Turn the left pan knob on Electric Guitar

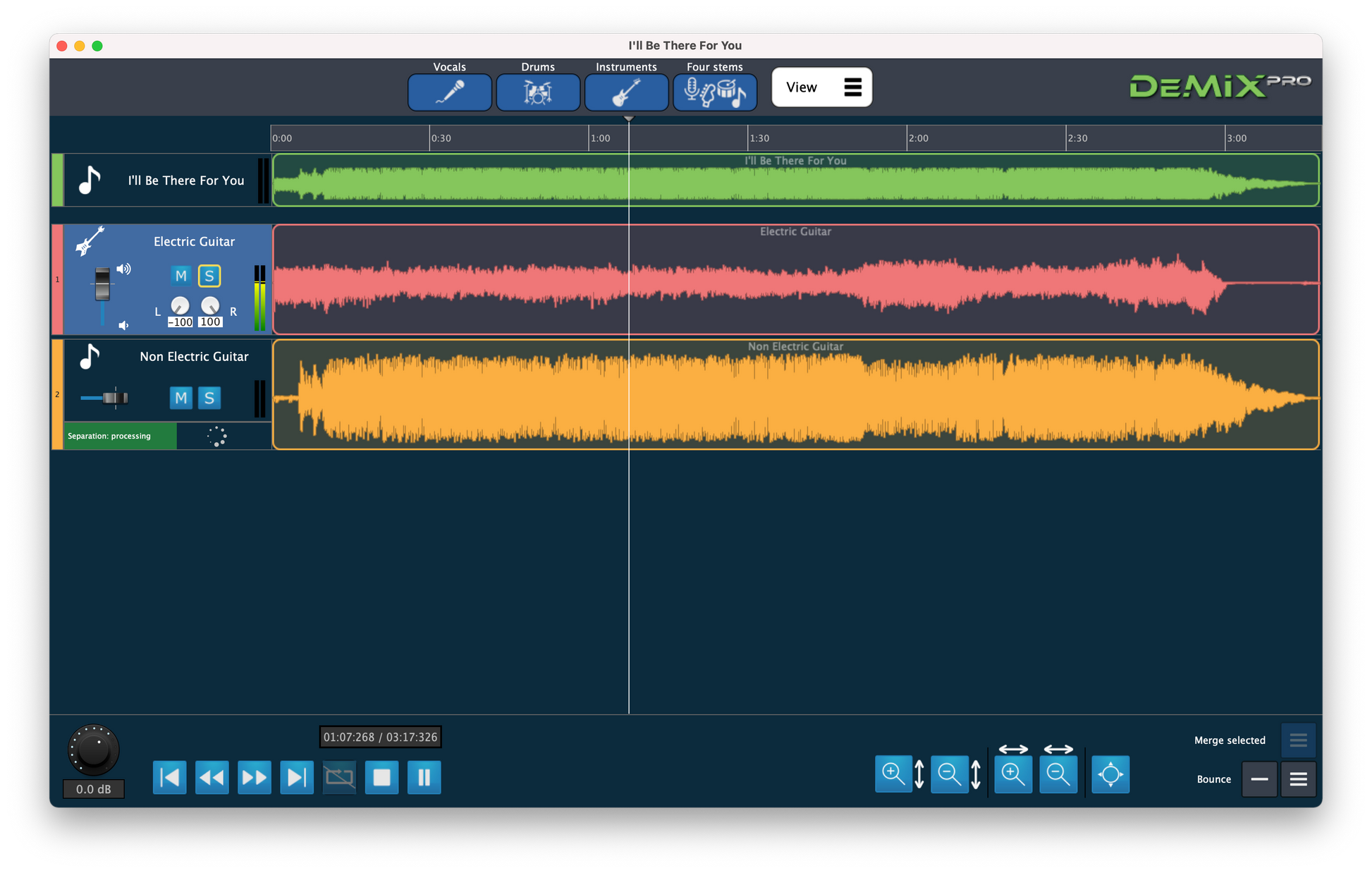[x=180, y=305]
